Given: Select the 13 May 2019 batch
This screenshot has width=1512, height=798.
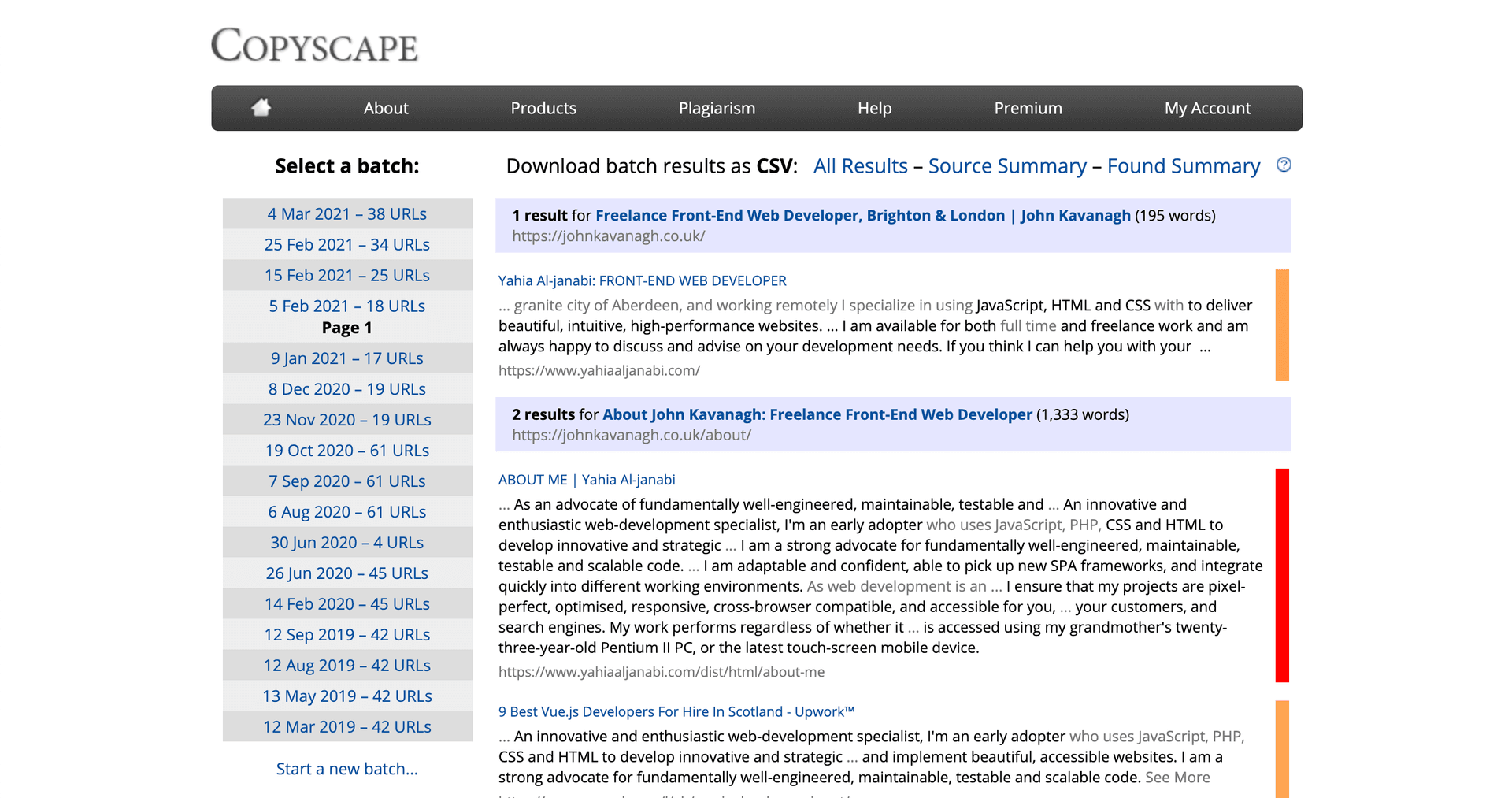Looking at the screenshot, I should 347,696.
